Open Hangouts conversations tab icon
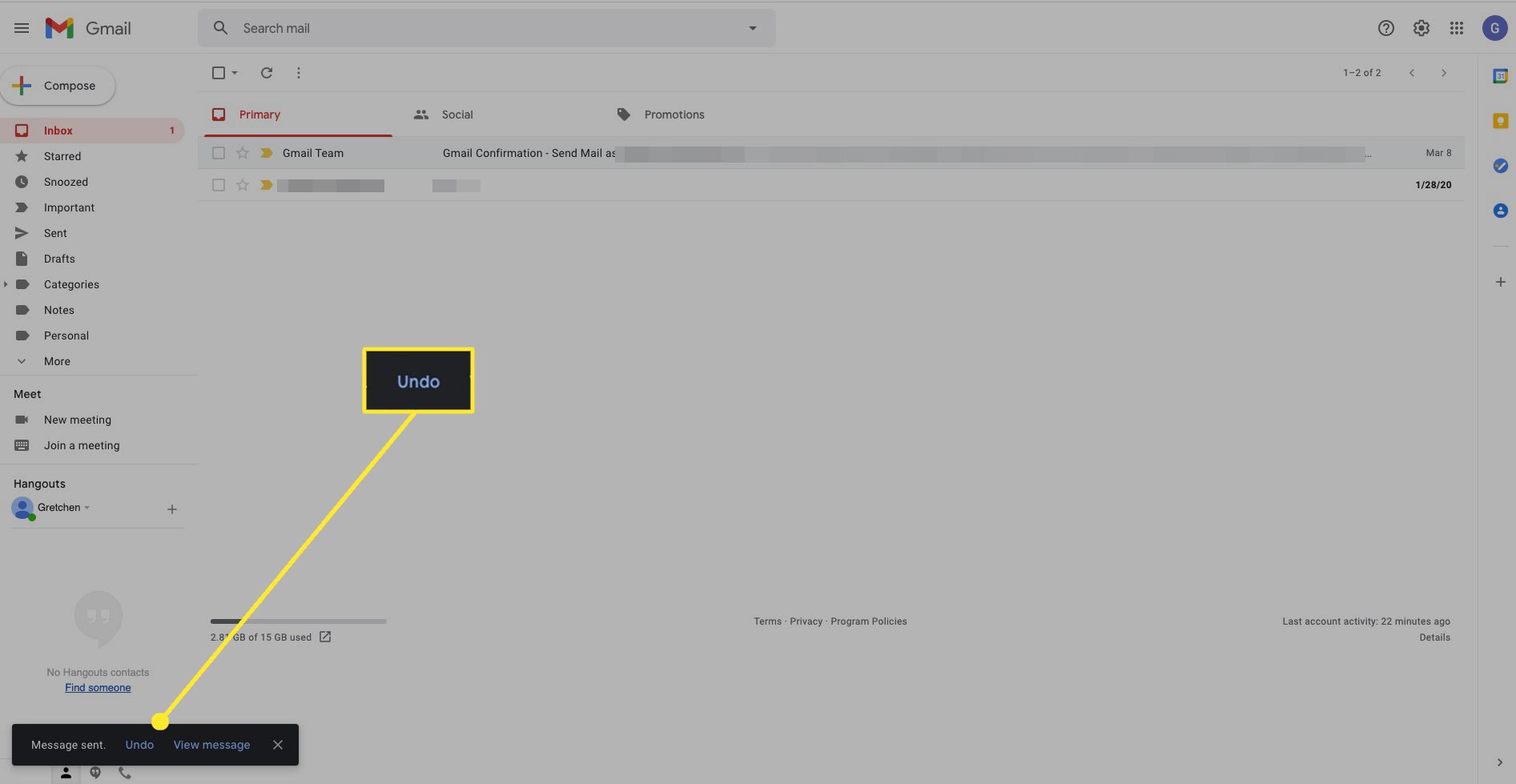 coord(95,773)
